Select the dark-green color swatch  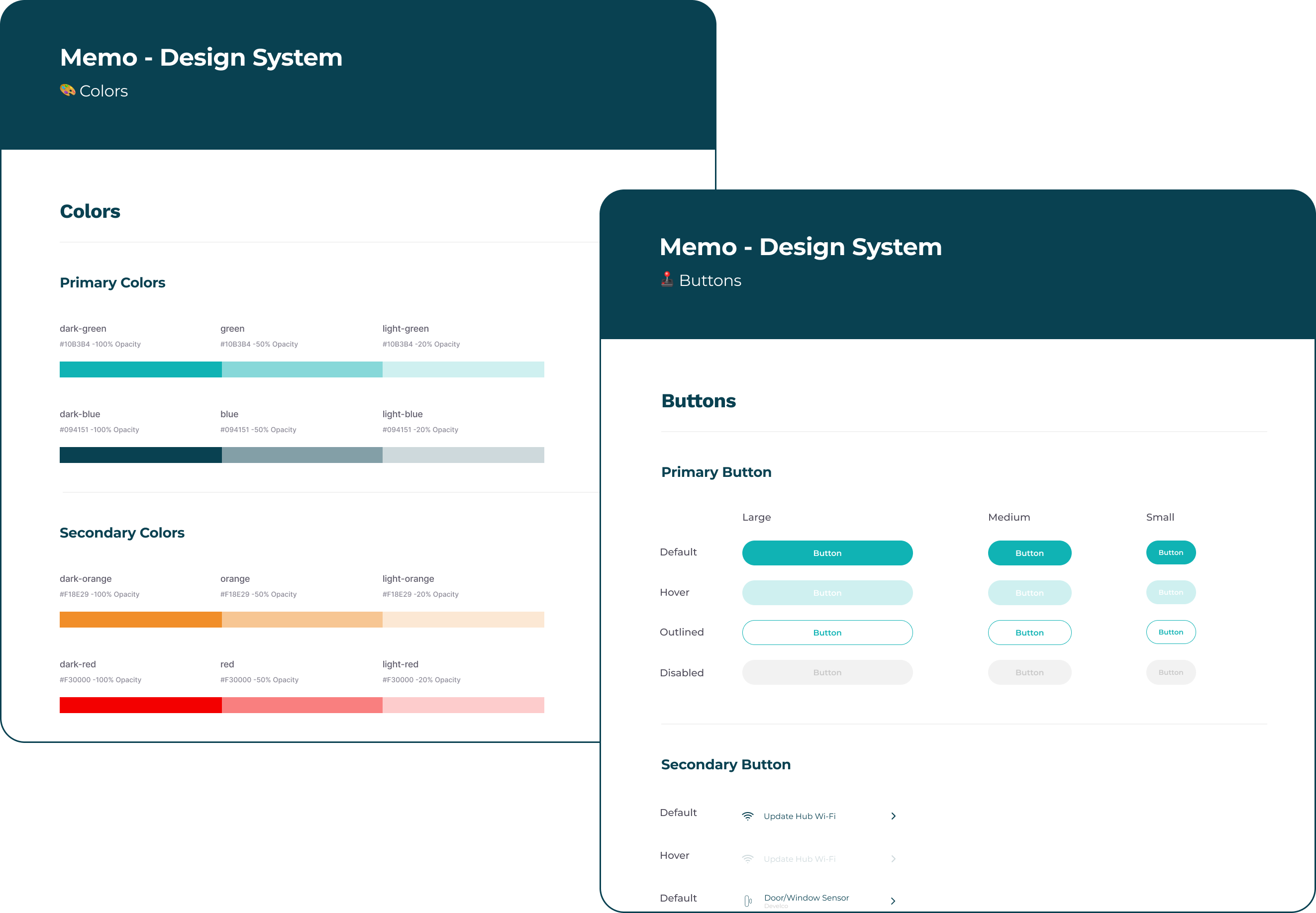[x=140, y=369]
